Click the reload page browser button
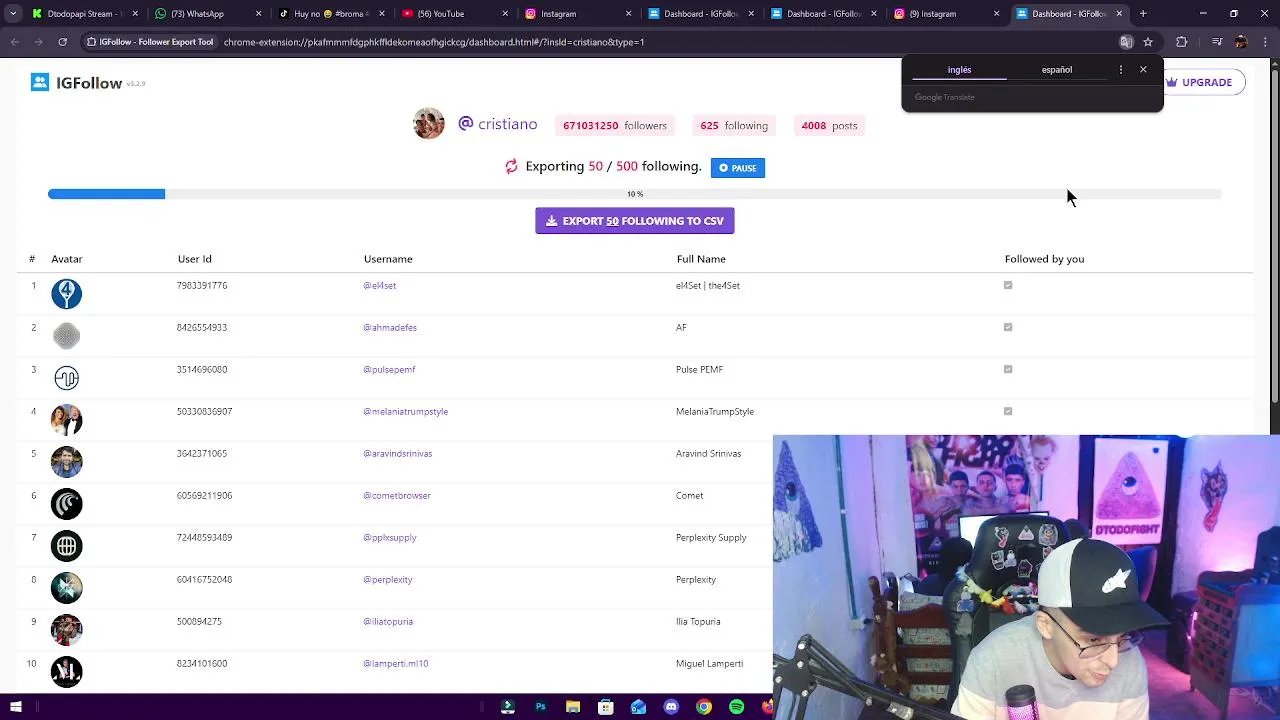 (62, 42)
